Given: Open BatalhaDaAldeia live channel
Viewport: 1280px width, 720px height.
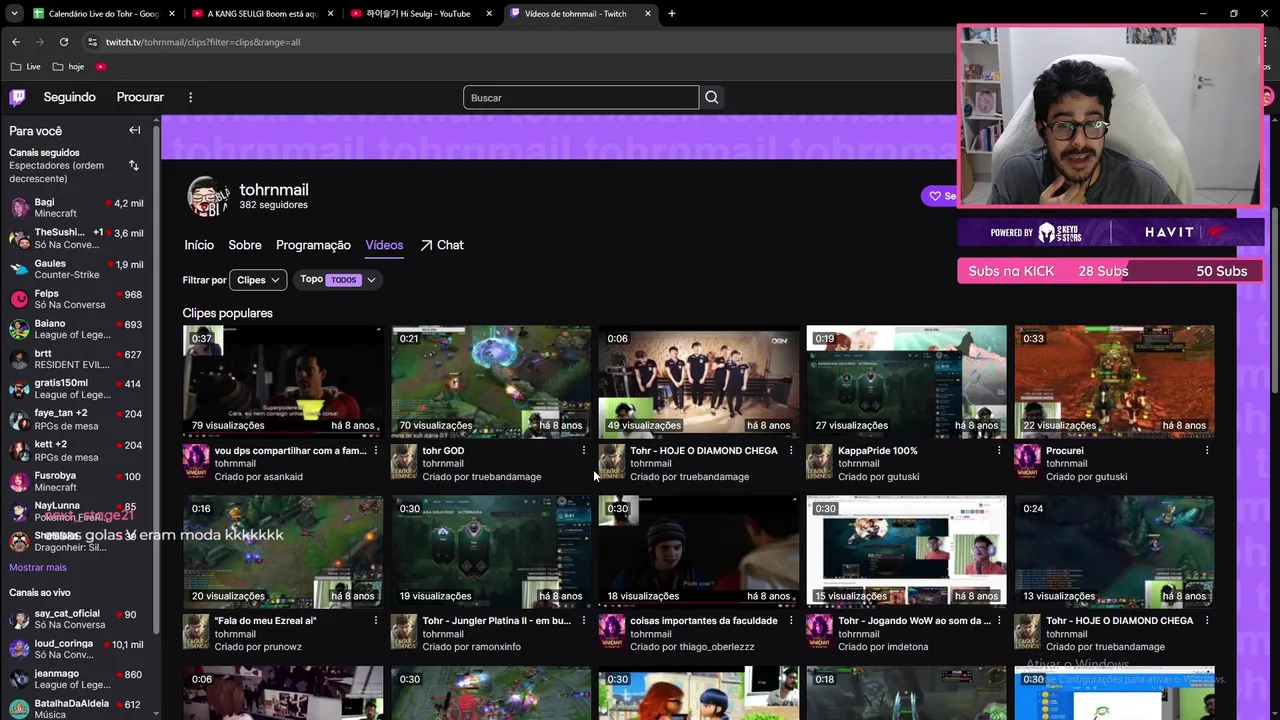Looking at the screenshot, I should [x=76, y=709].
